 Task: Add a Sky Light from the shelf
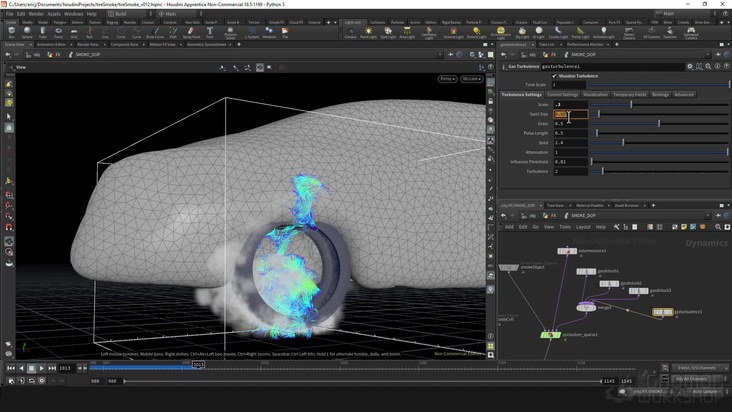tap(522, 32)
